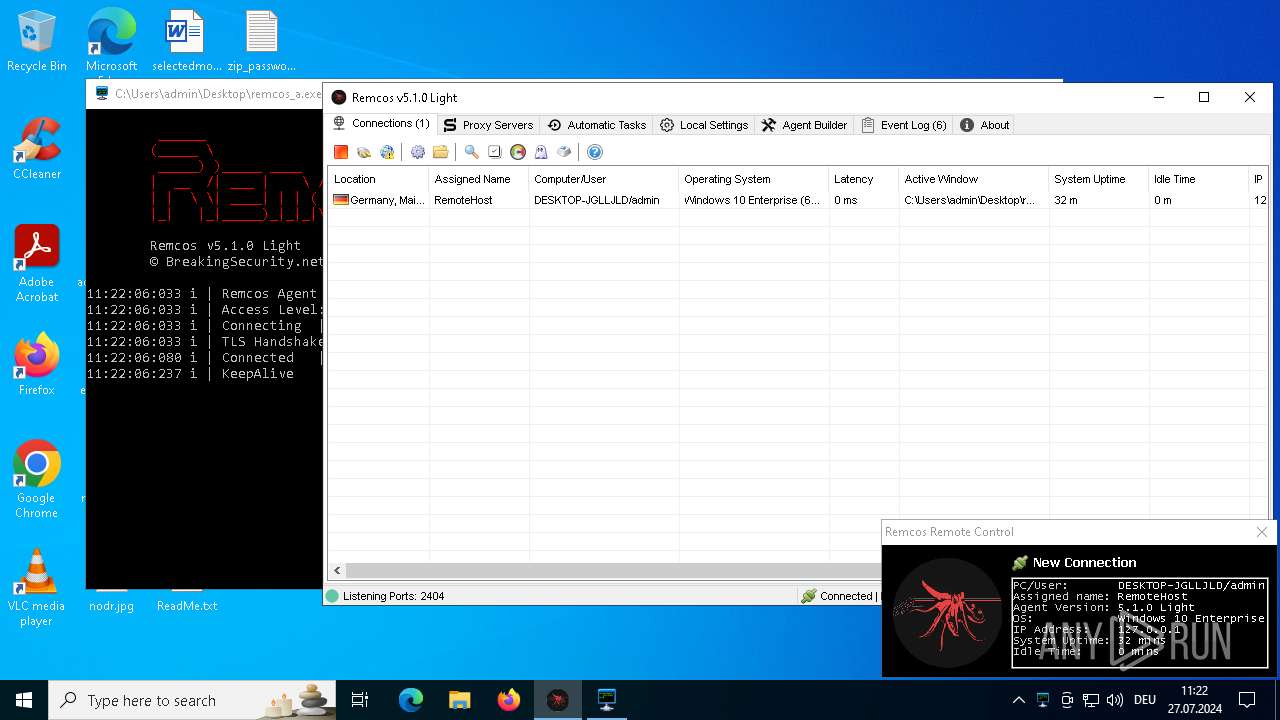The image size is (1280, 720).
Task: Sort by the Computer/User column header
Action: [x=603, y=179]
